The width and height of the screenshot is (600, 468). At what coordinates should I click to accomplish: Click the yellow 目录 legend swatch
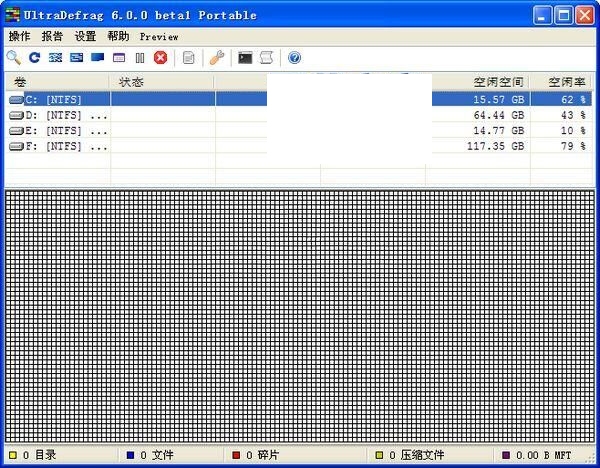[x=13, y=455]
